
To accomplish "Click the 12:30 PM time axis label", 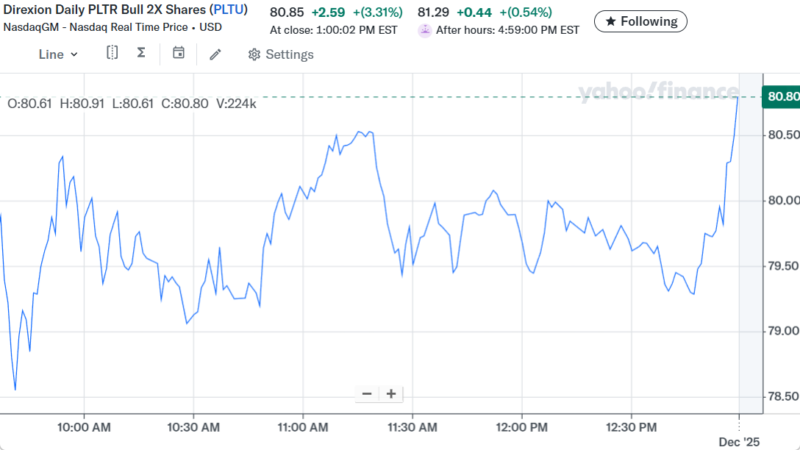I will click(x=630, y=427).
